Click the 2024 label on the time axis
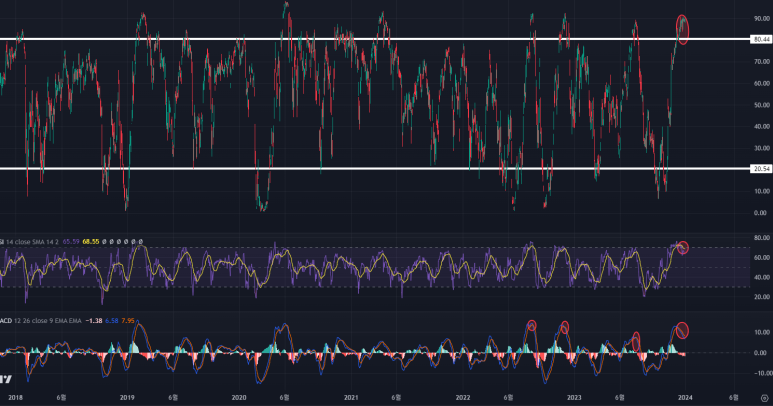773x406 pixels. (685, 398)
